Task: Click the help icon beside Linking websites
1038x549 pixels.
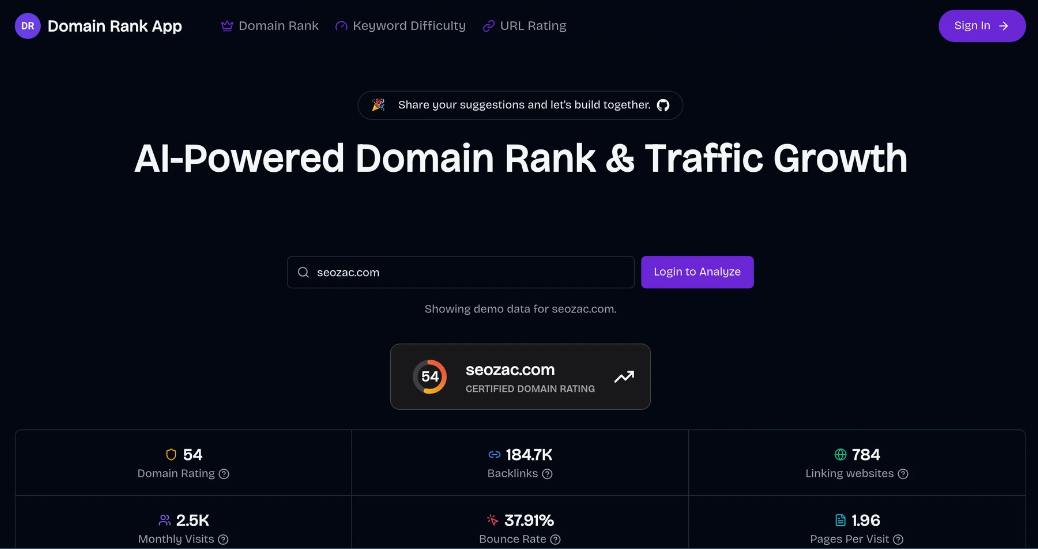Action: (903, 474)
